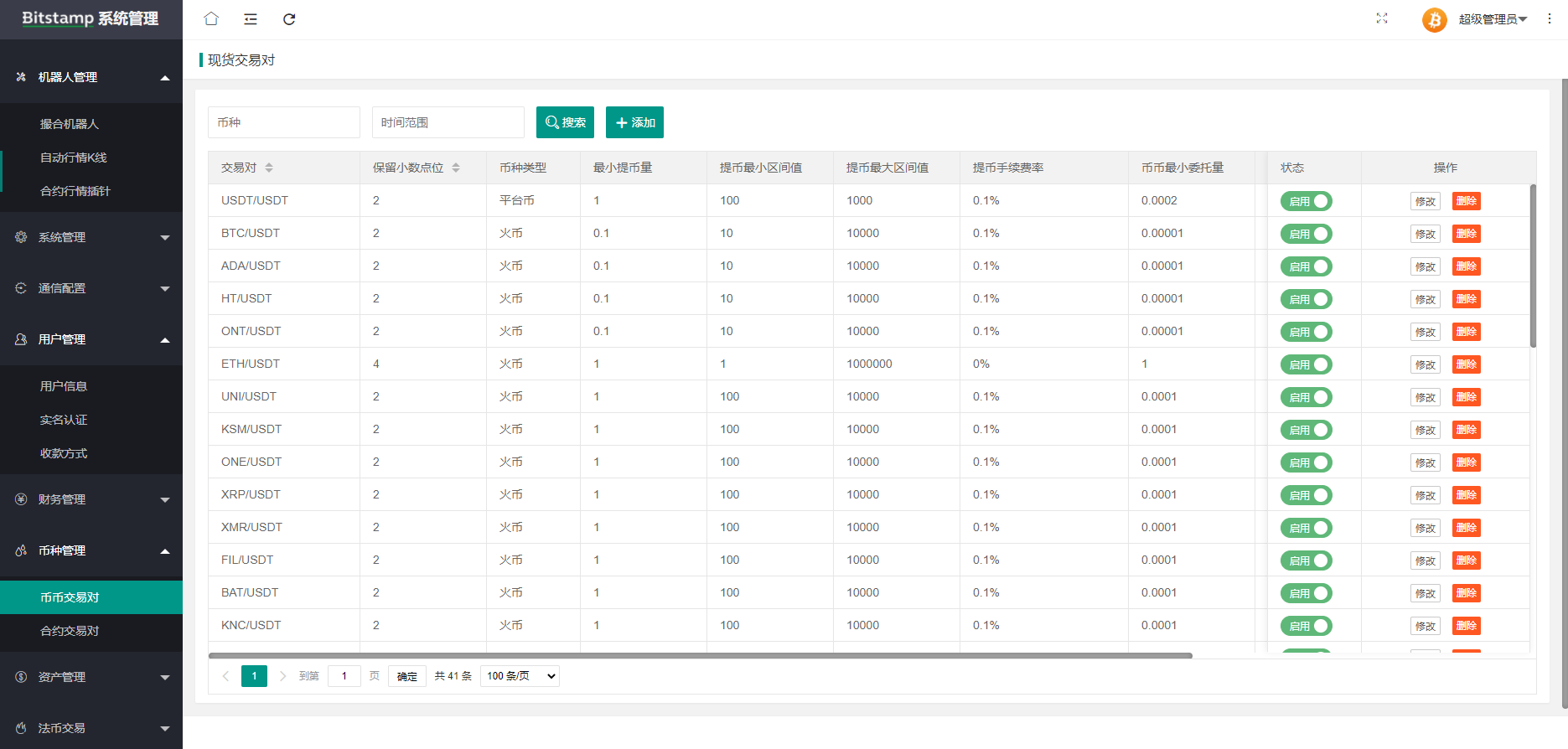Toggle the 启用 switch for BTC/USDT
The width and height of the screenshot is (1568, 749).
coord(1306,234)
